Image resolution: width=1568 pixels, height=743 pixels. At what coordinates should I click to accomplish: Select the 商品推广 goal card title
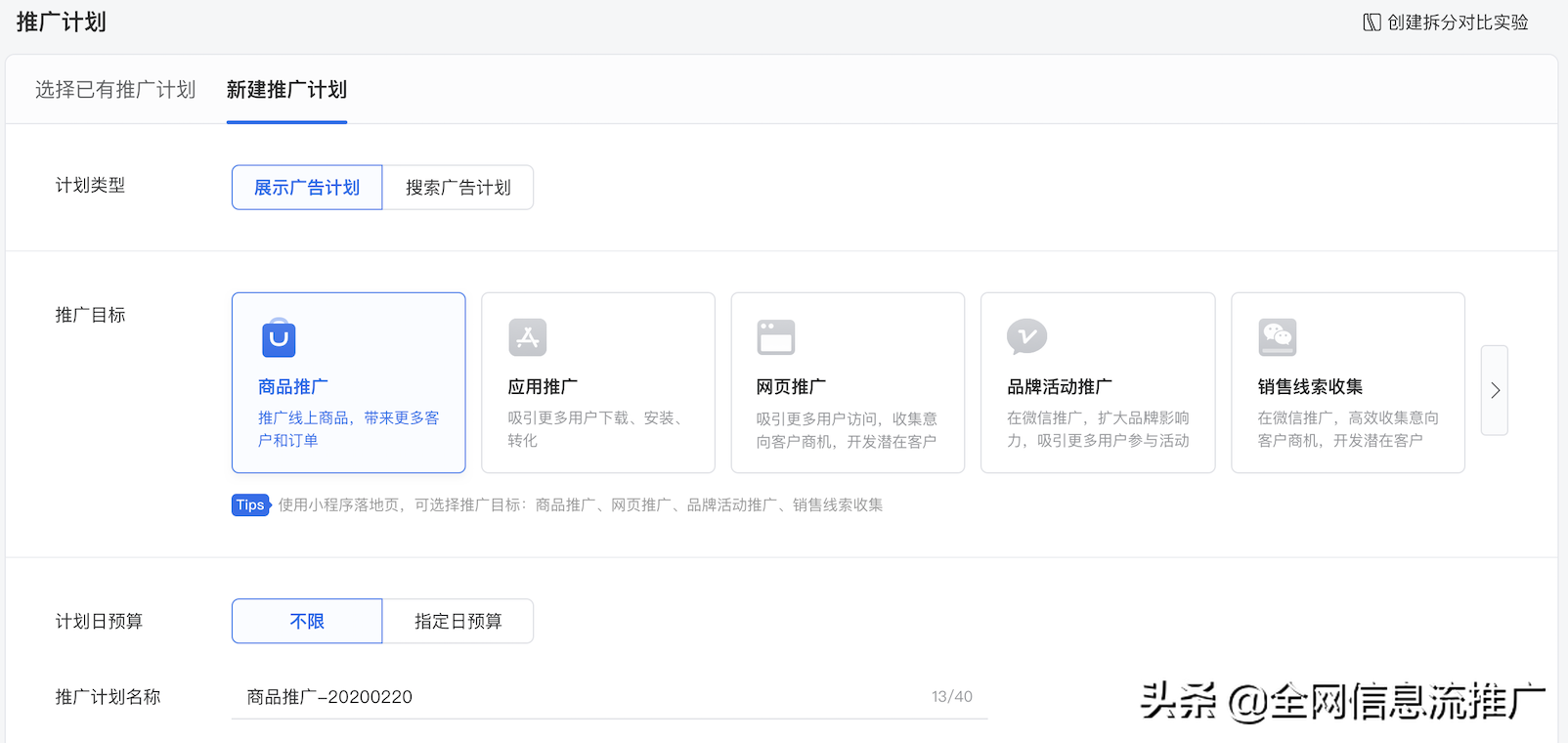click(293, 387)
